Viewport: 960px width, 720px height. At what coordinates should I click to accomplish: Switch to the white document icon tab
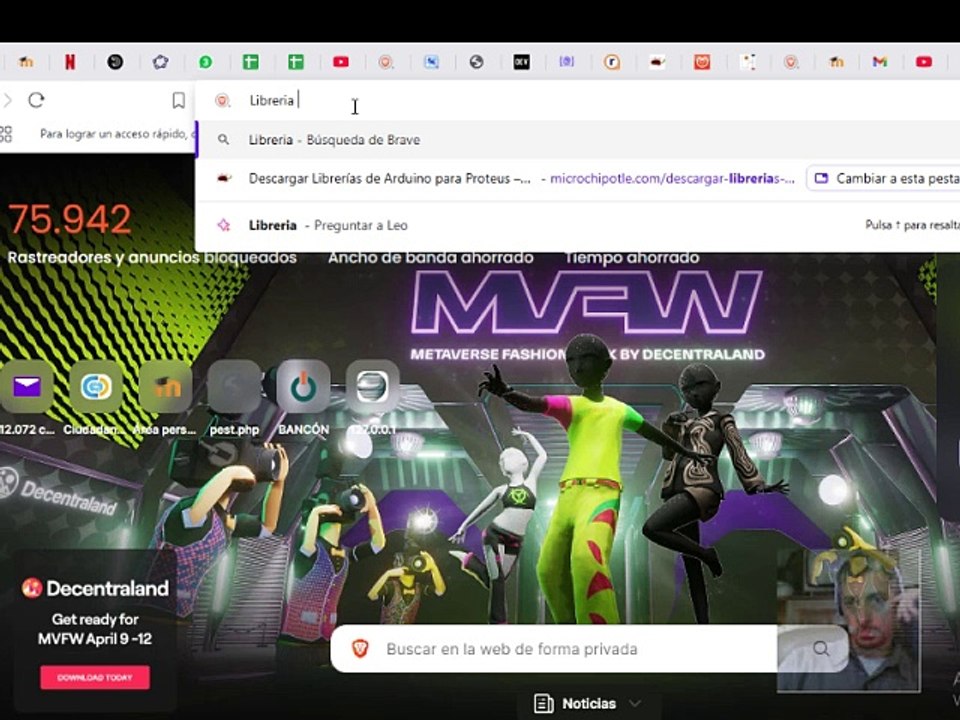tap(747, 62)
